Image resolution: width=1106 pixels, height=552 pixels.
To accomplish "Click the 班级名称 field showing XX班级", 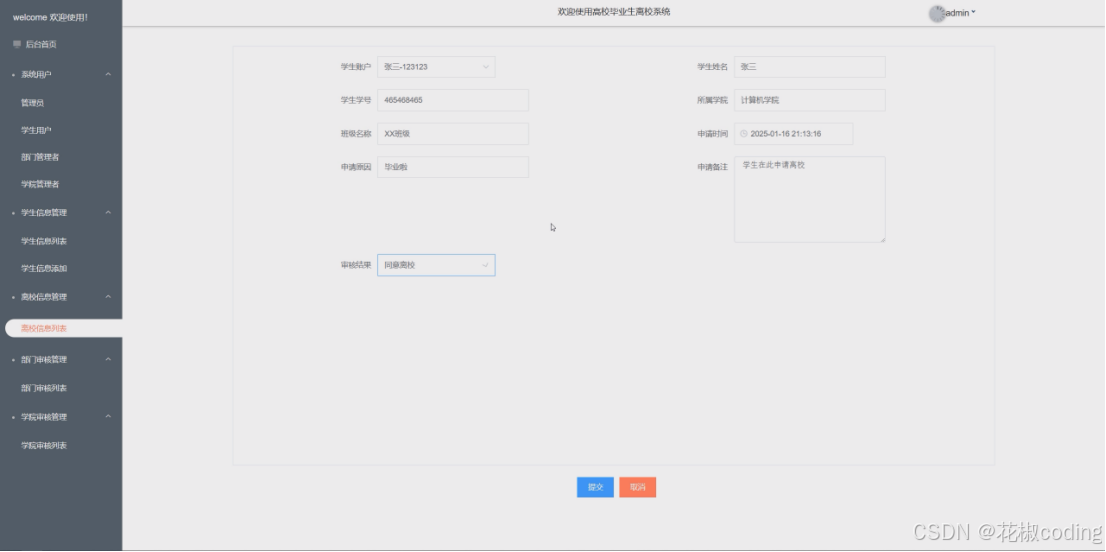I will click(x=453, y=134).
